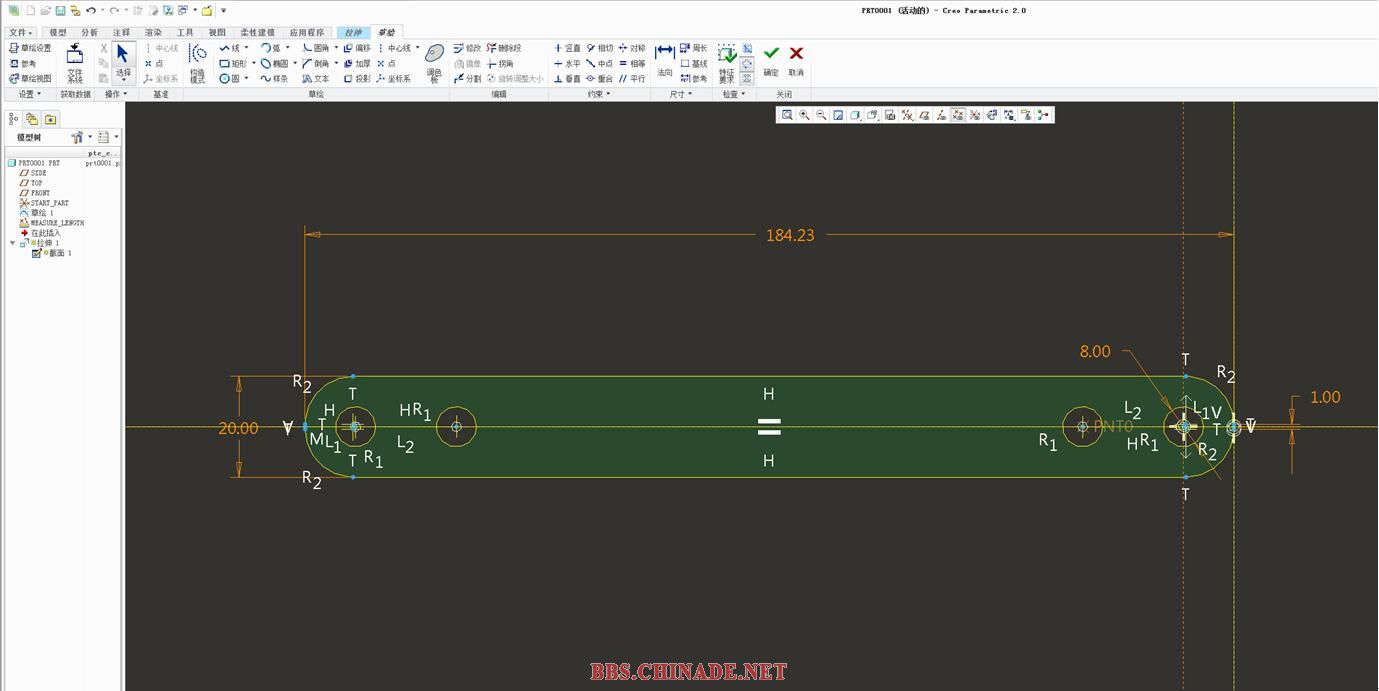Click the 周长 perimeter dimension tool

point(693,48)
